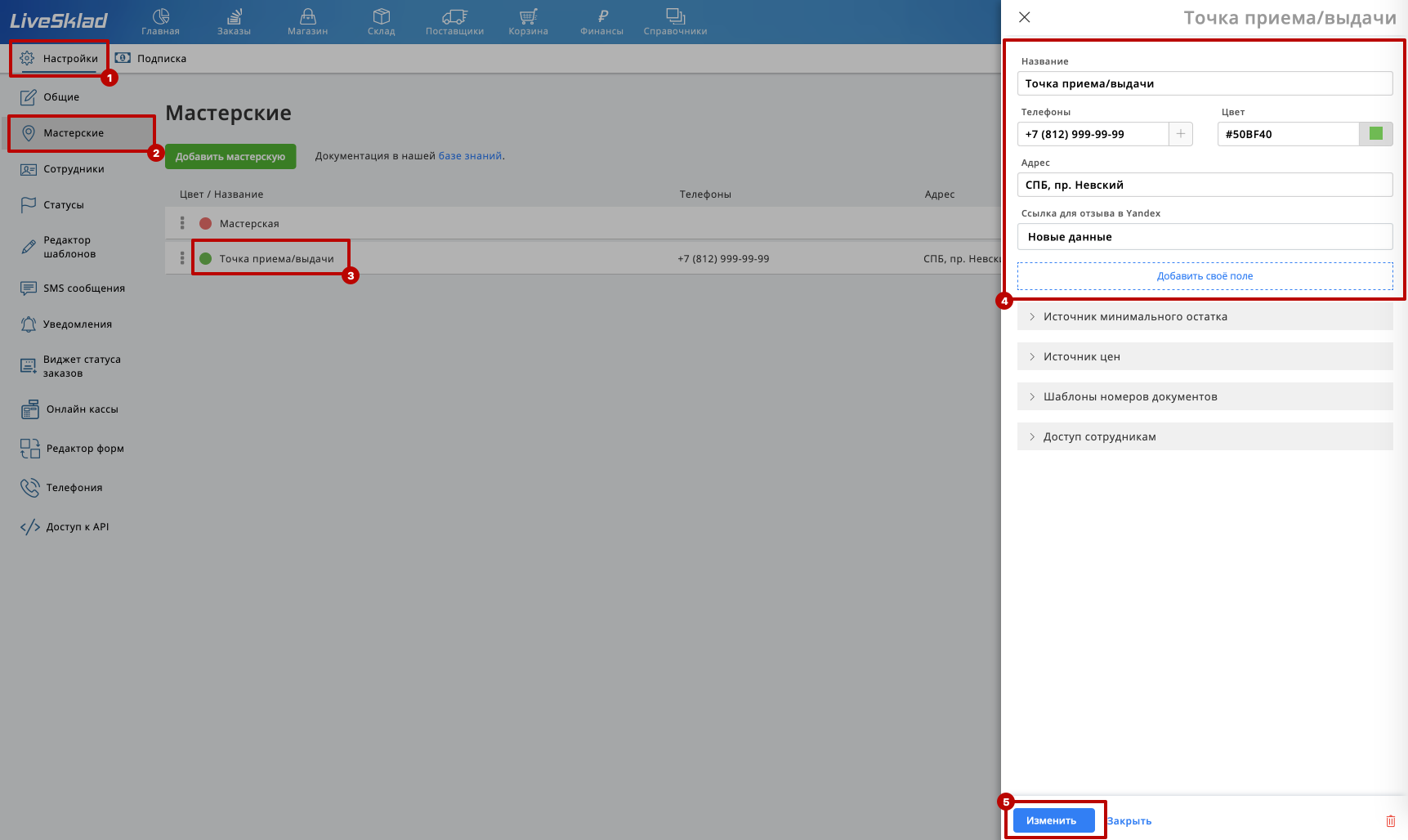Click the Редактор форм icon

point(30,449)
